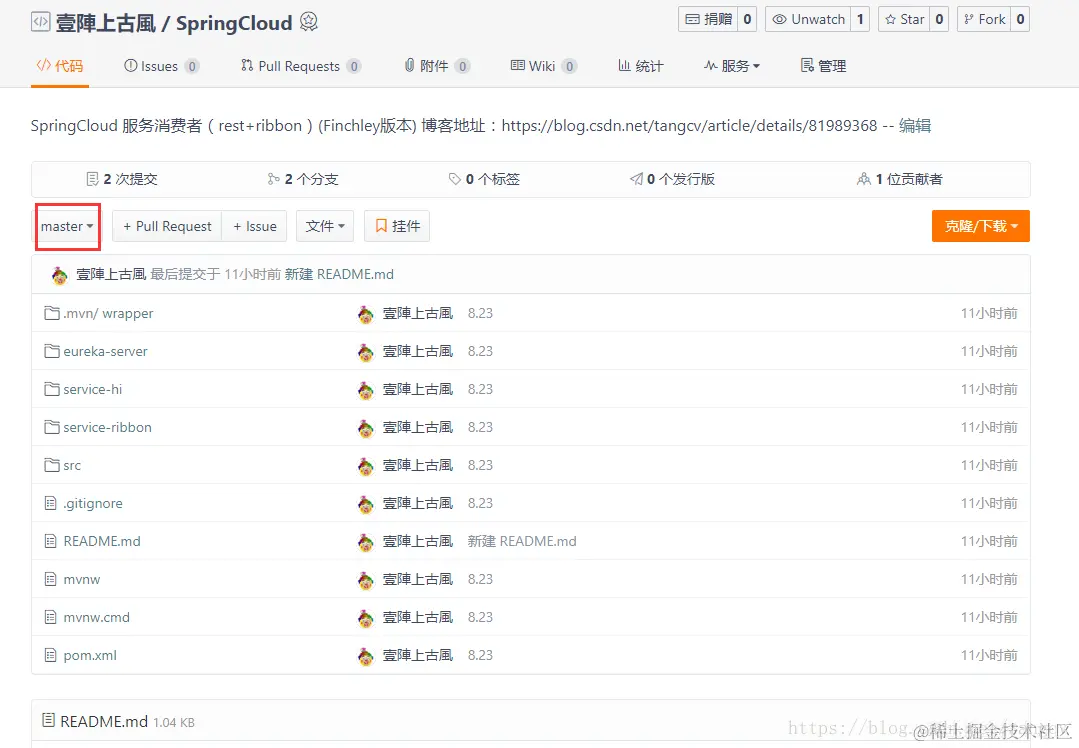
Task: Click the + Pull Request button
Action: (x=167, y=226)
